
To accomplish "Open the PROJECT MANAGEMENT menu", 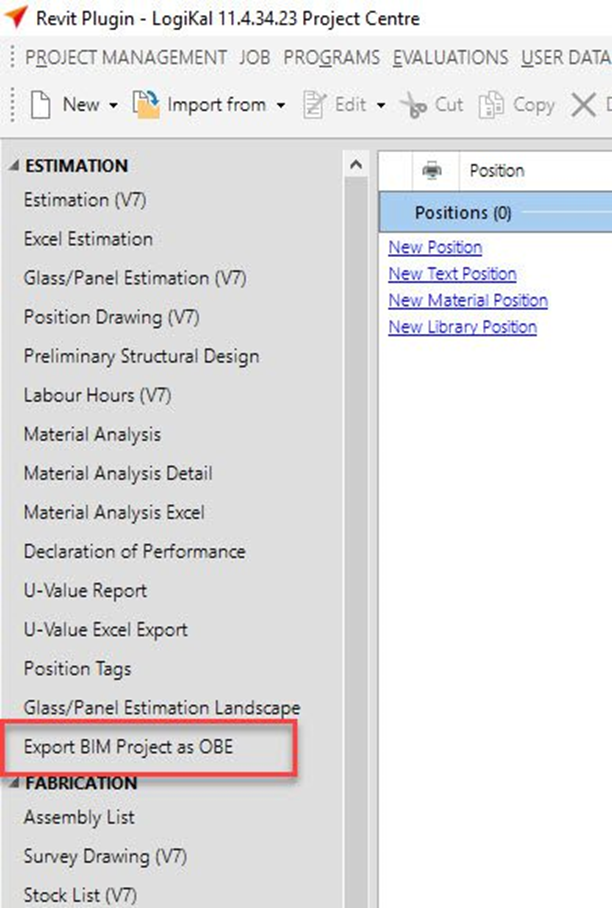I will tap(125, 58).
